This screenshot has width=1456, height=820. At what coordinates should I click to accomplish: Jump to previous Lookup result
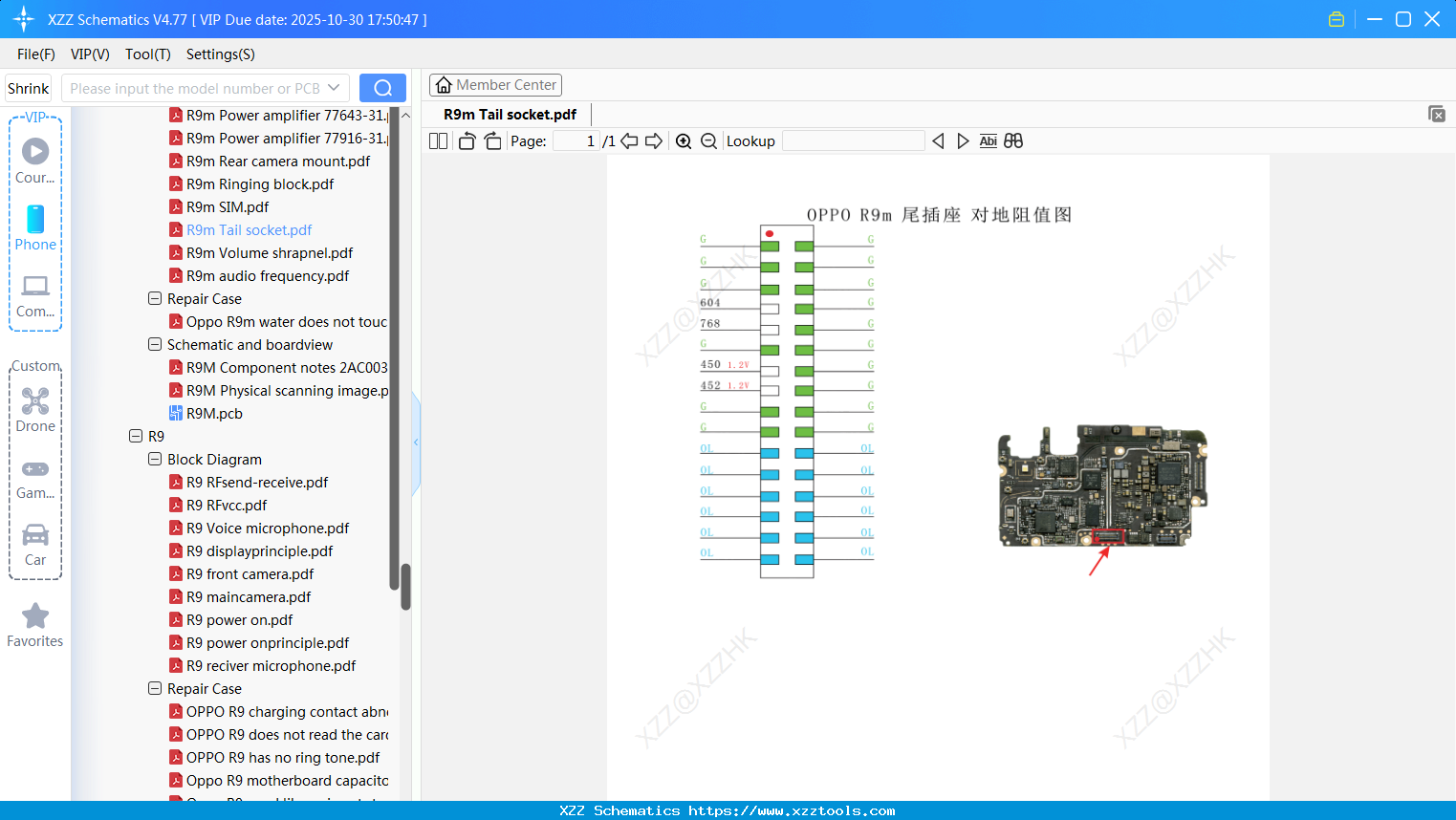(938, 141)
